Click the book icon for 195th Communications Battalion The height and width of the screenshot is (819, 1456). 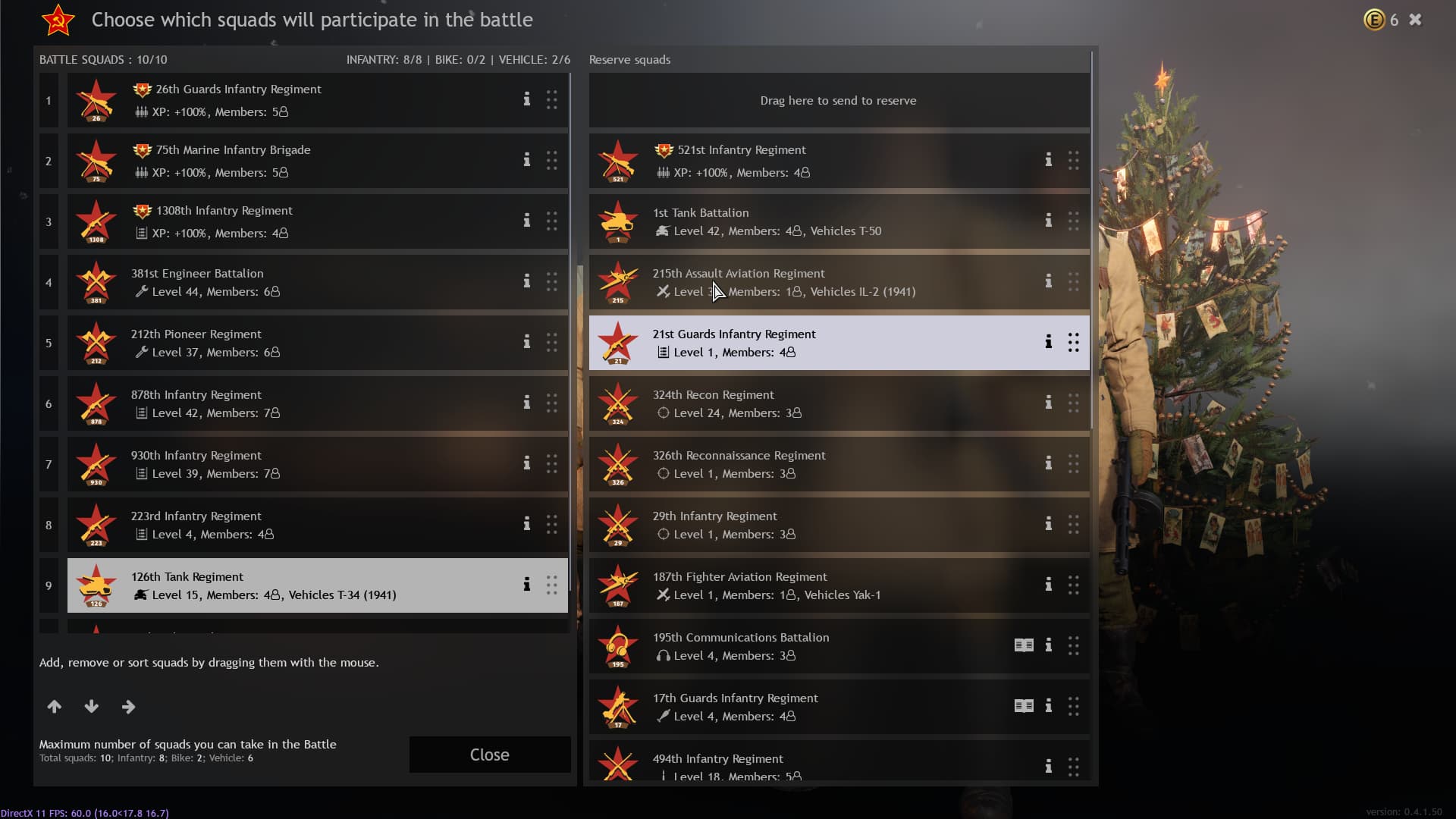click(x=1024, y=645)
